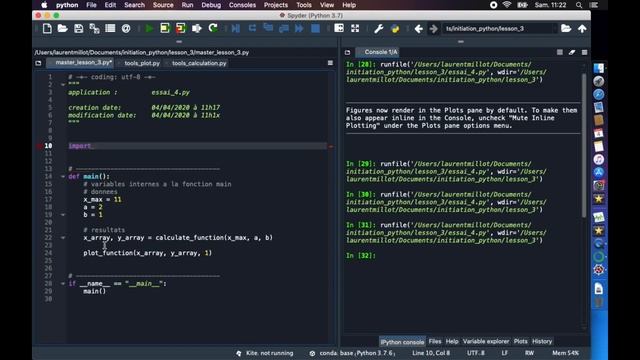Image resolution: width=640 pixels, height=360 pixels.
Task: Open the Help pane tab
Action: [452, 341]
